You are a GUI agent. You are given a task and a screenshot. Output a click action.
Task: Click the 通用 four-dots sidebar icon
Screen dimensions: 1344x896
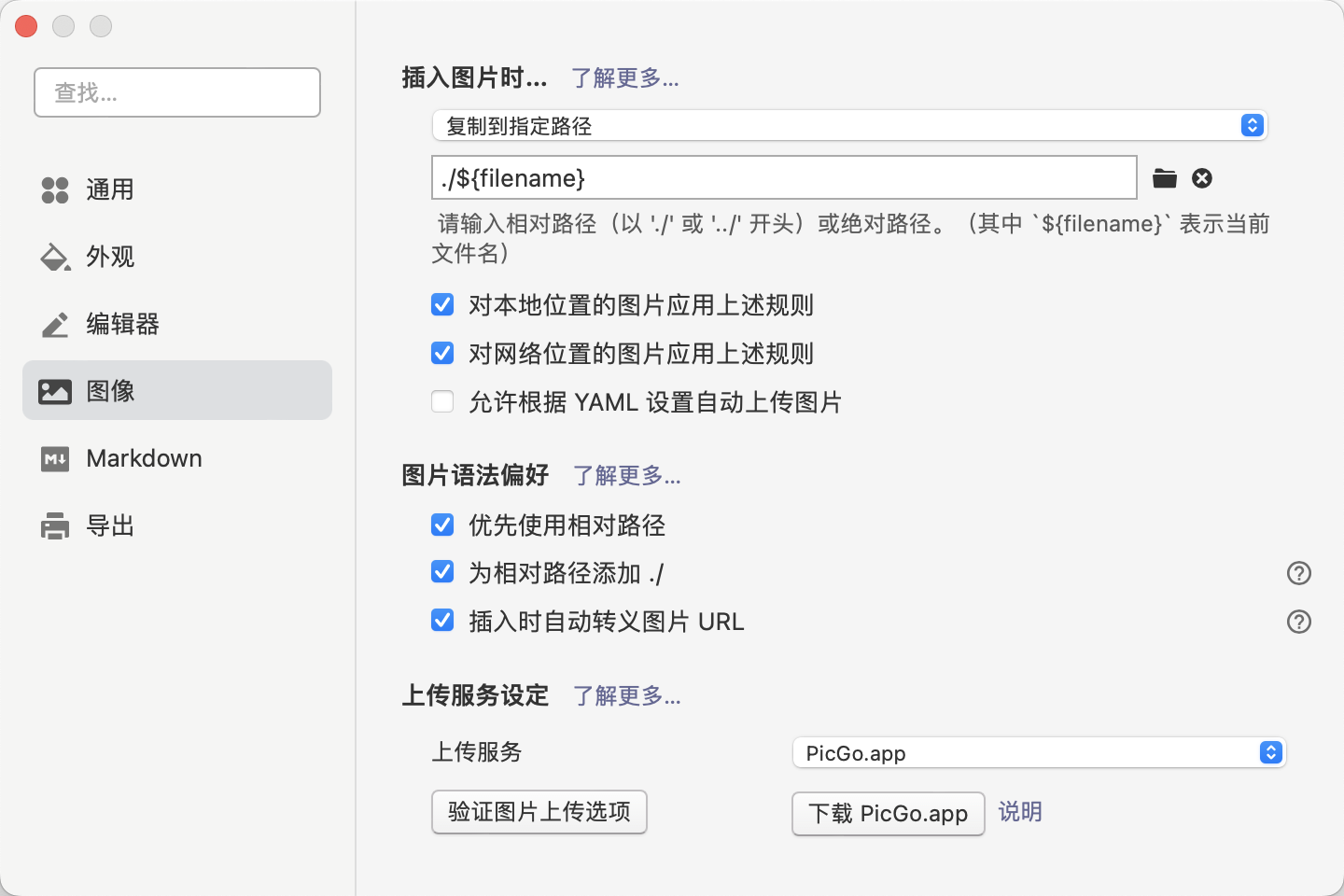(x=55, y=189)
